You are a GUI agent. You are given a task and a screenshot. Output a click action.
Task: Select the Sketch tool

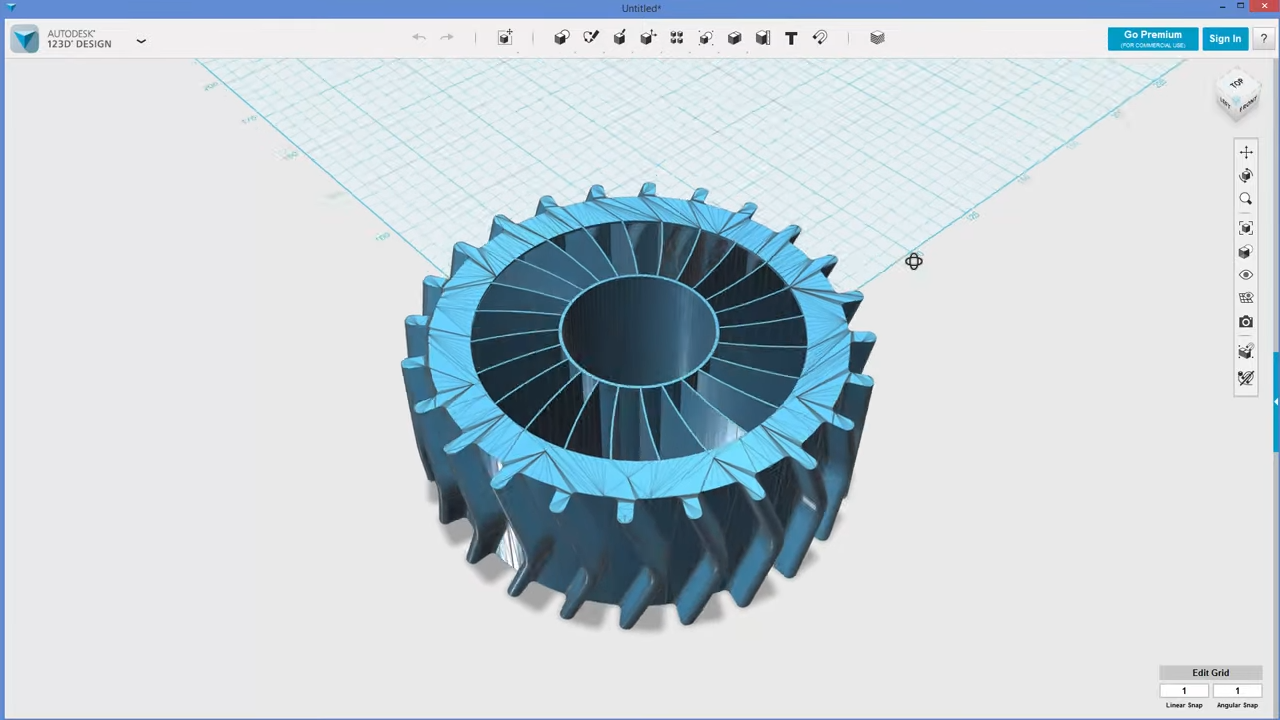coord(590,38)
